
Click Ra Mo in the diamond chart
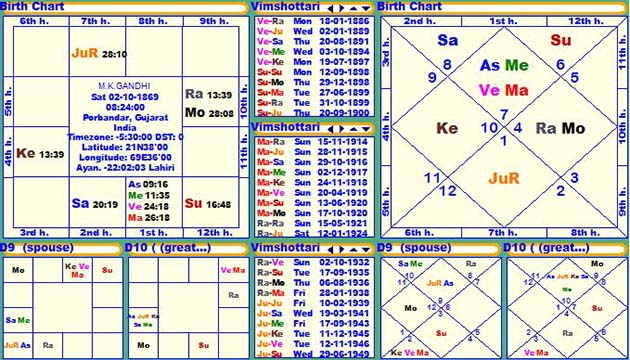(x=560, y=128)
